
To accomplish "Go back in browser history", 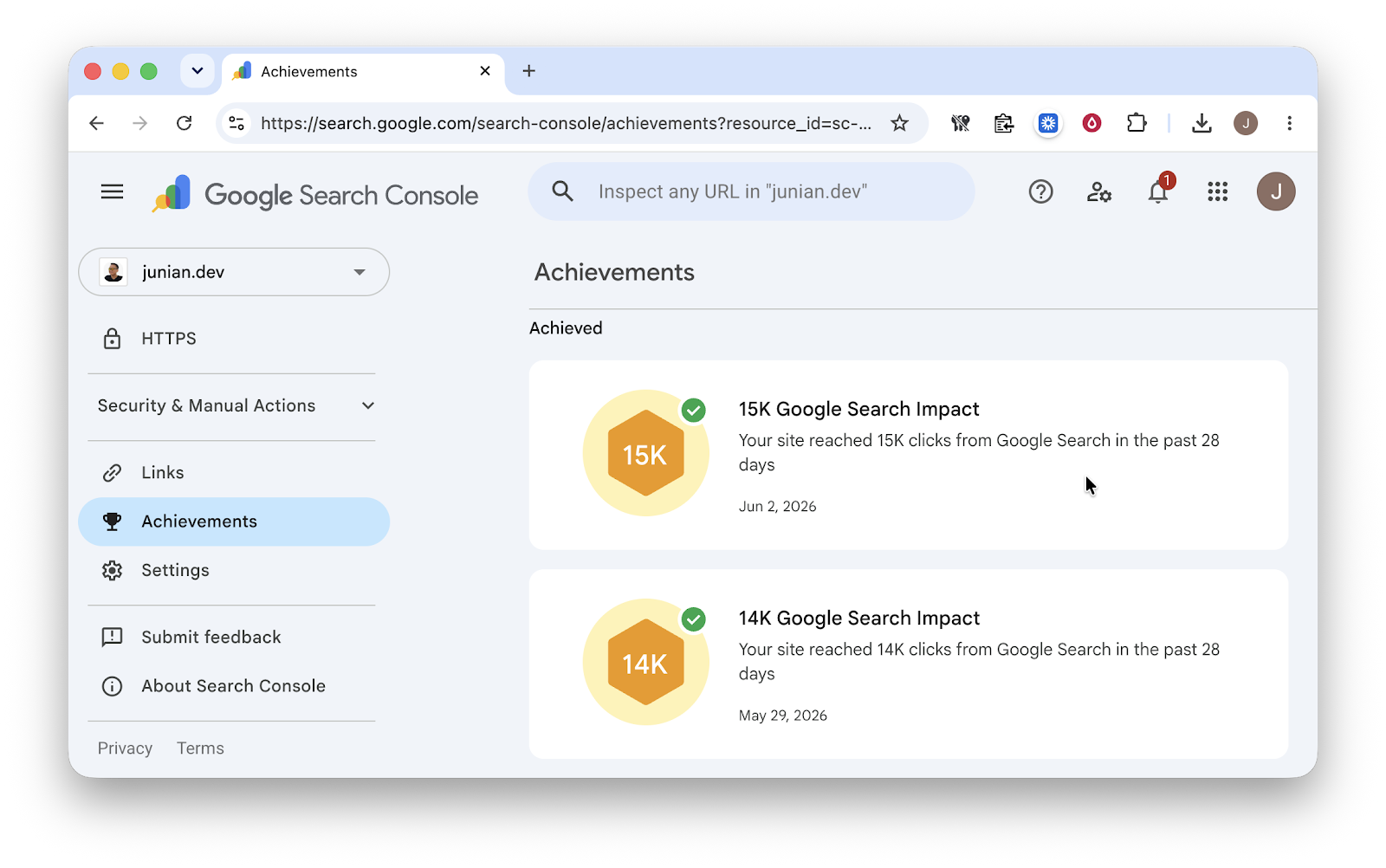I will coord(96,123).
